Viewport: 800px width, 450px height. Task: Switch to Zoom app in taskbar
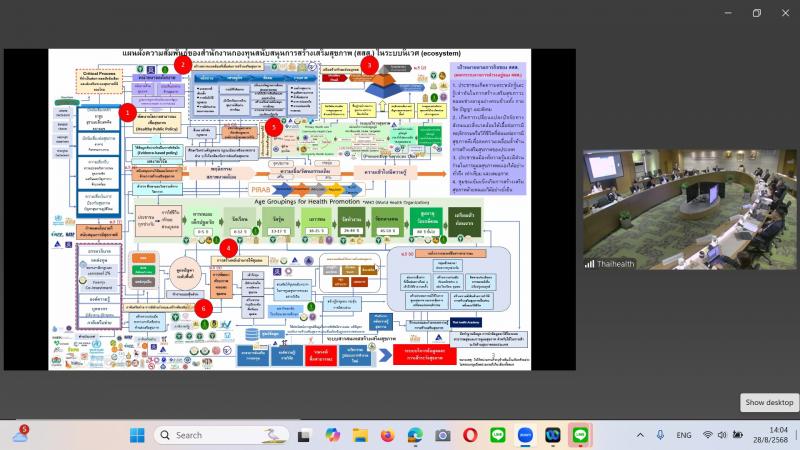pyautogui.click(x=526, y=435)
